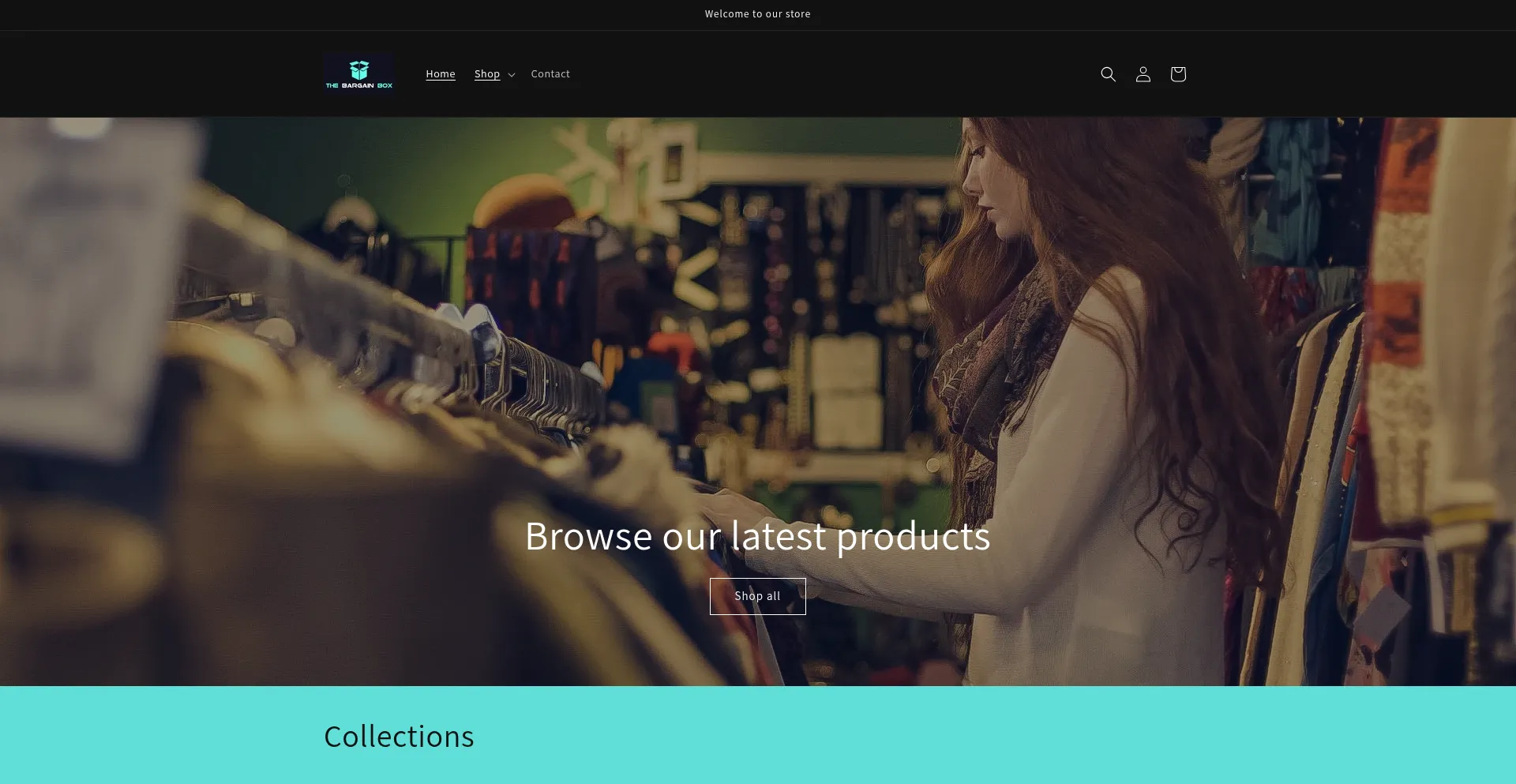Click the Shop all button
1516x784 pixels.
coord(757,596)
